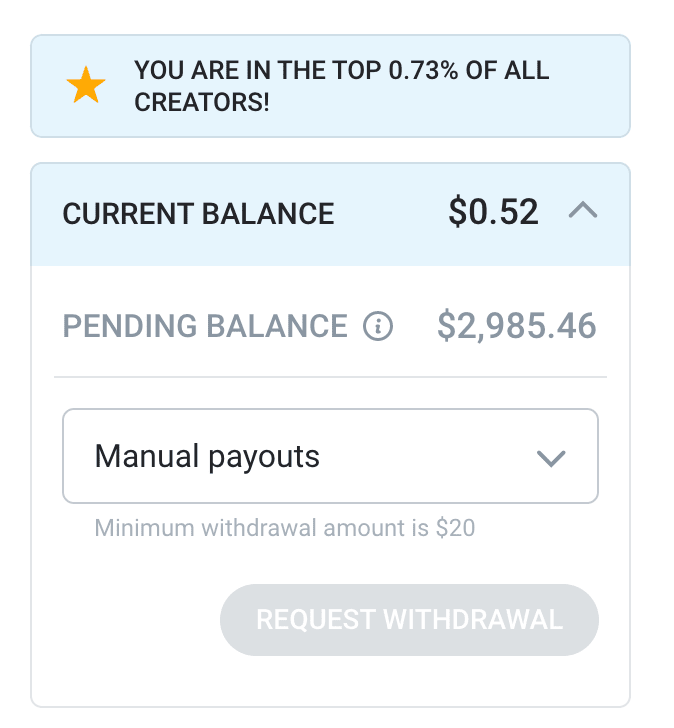Viewport: 674px width, 728px height.
Task: Click the Current Balance heading text
Action: pyautogui.click(x=198, y=214)
